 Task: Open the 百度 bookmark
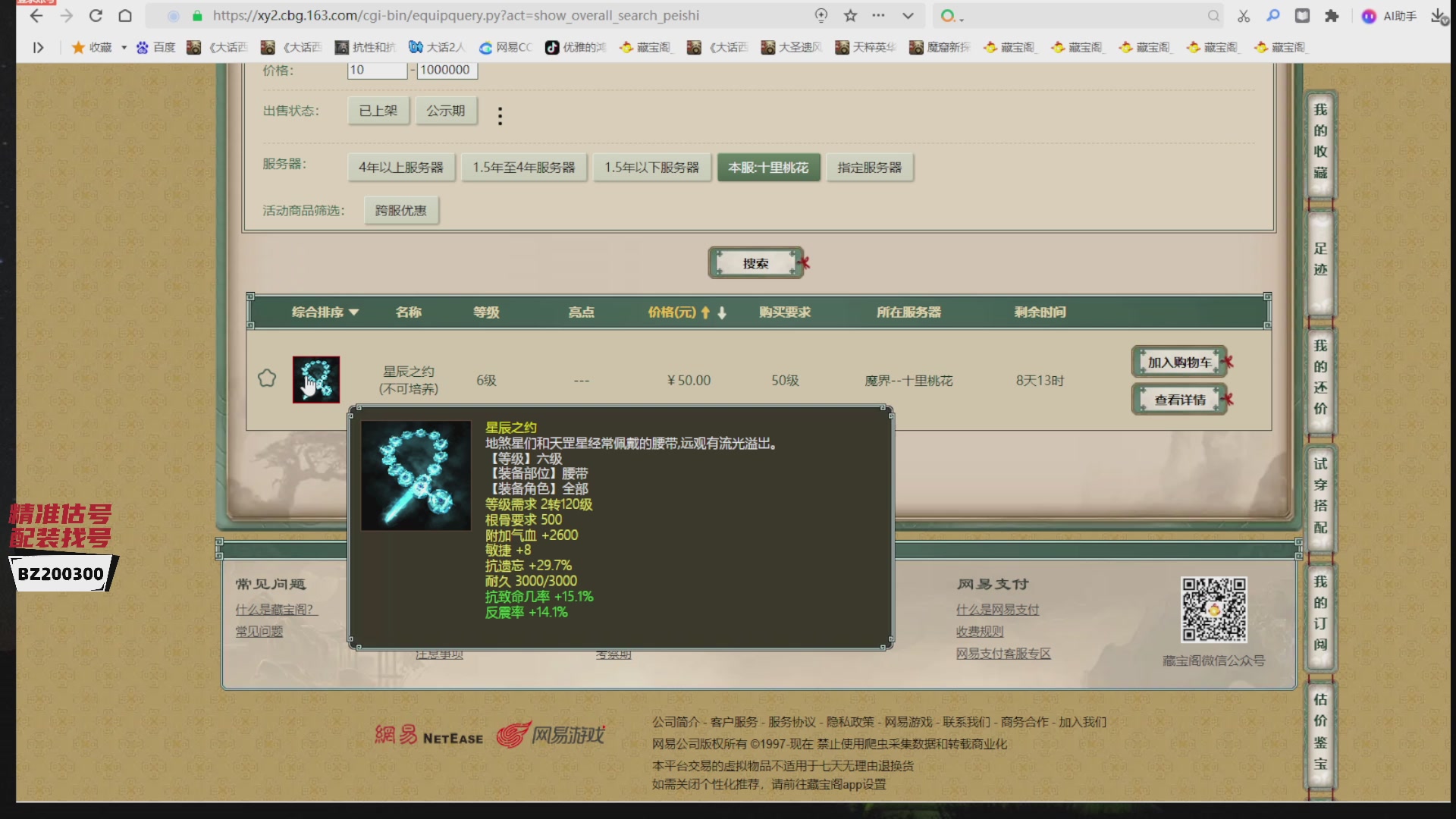point(155,47)
